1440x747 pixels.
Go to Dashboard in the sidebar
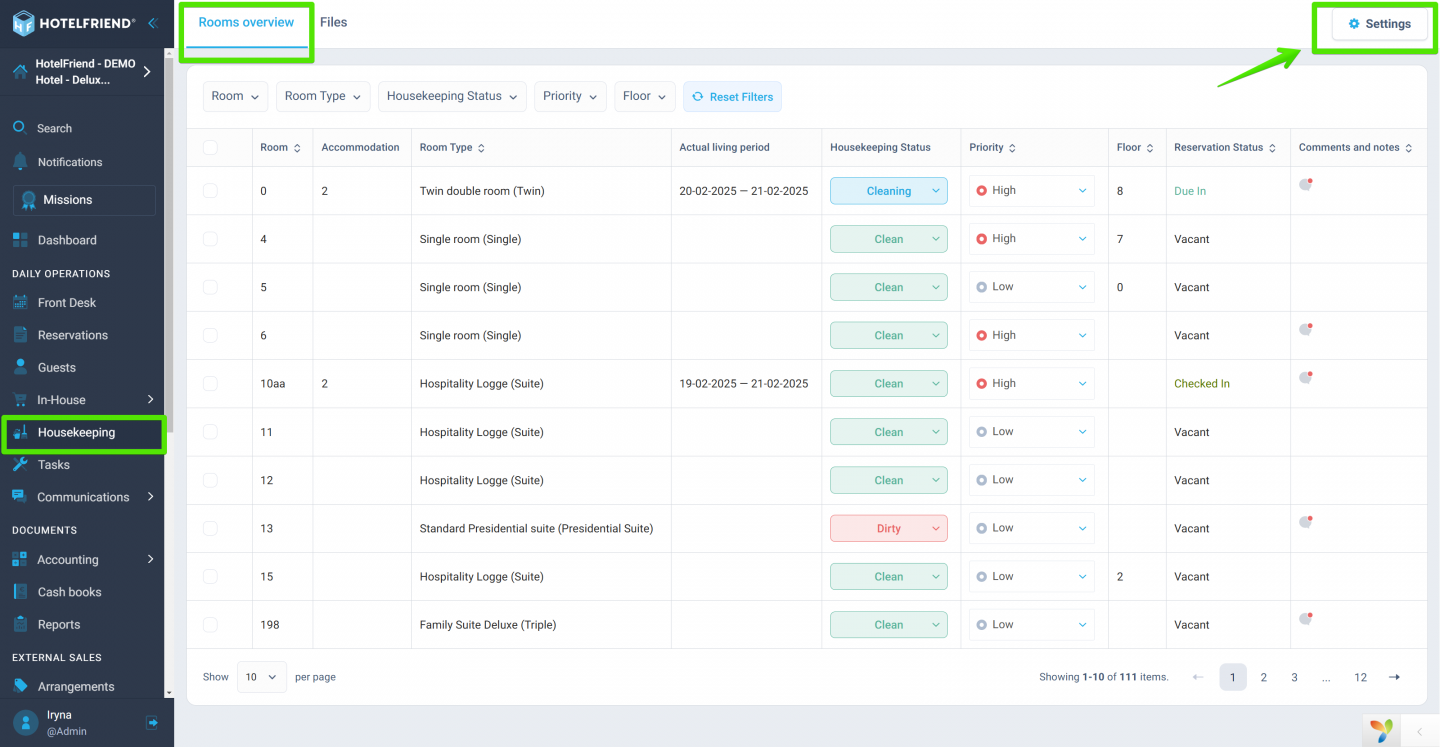(67, 240)
